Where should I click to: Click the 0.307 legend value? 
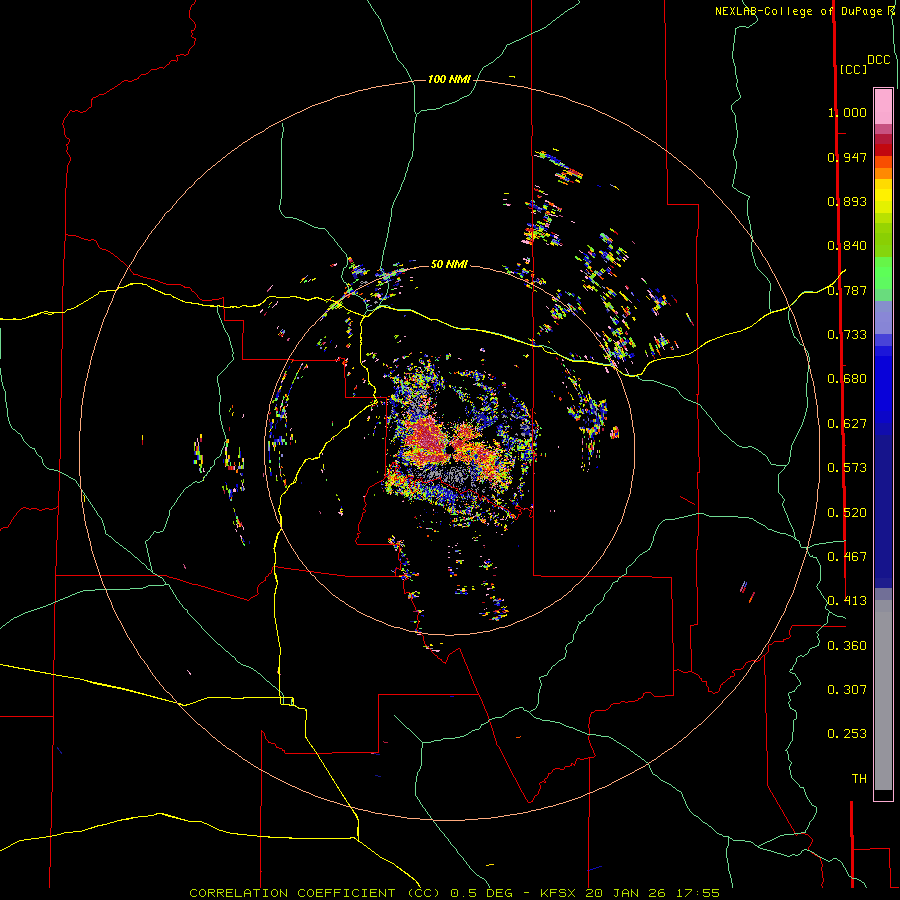point(847,690)
